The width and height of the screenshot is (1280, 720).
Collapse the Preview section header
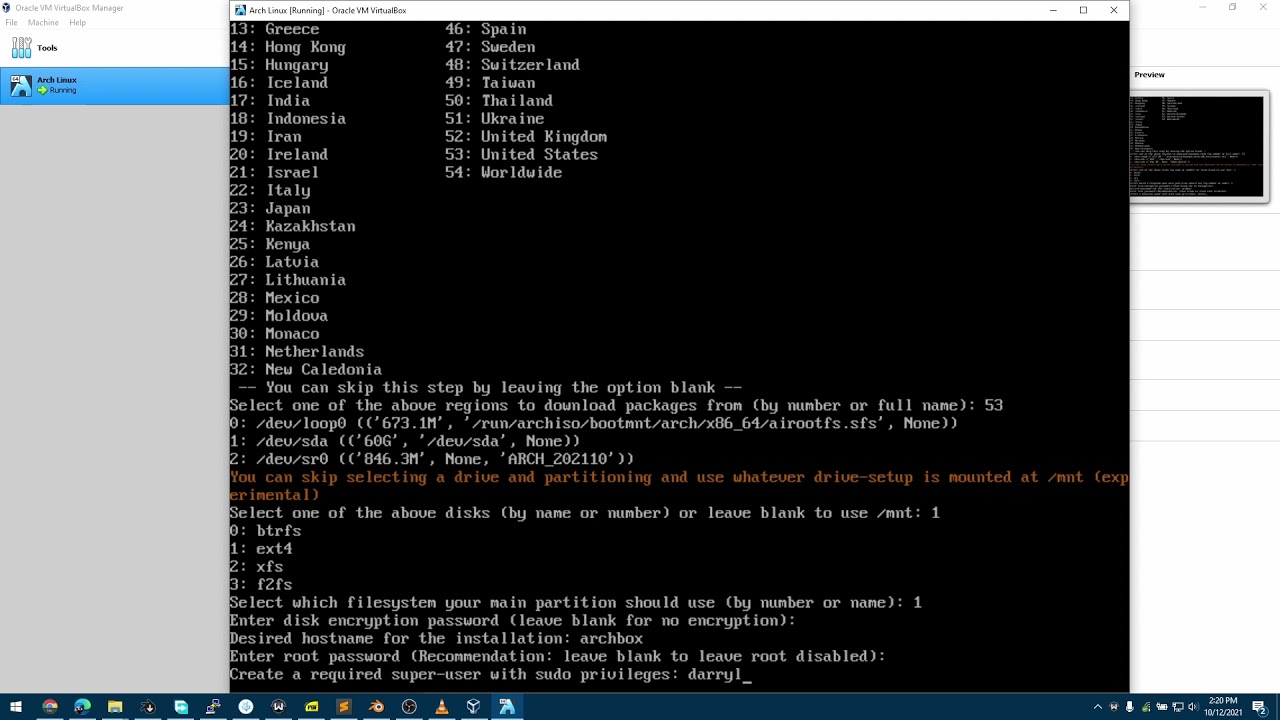point(1149,75)
